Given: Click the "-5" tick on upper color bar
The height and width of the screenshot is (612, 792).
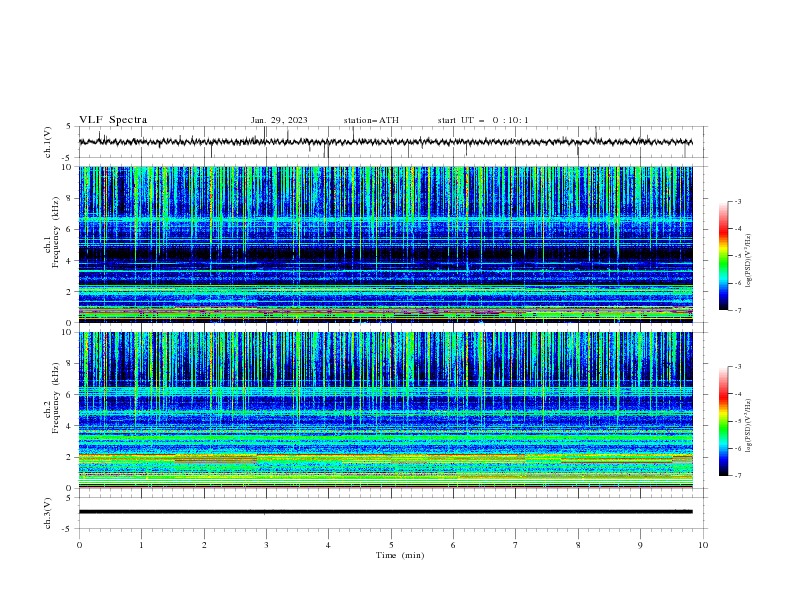Looking at the screenshot, I should click(737, 256).
